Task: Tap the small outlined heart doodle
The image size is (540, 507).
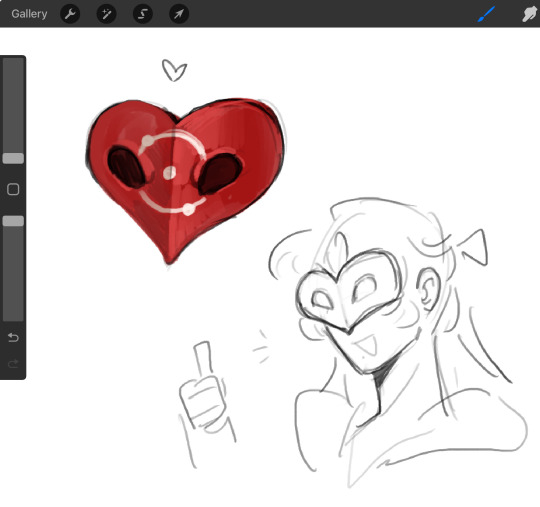Action: tap(174, 71)
